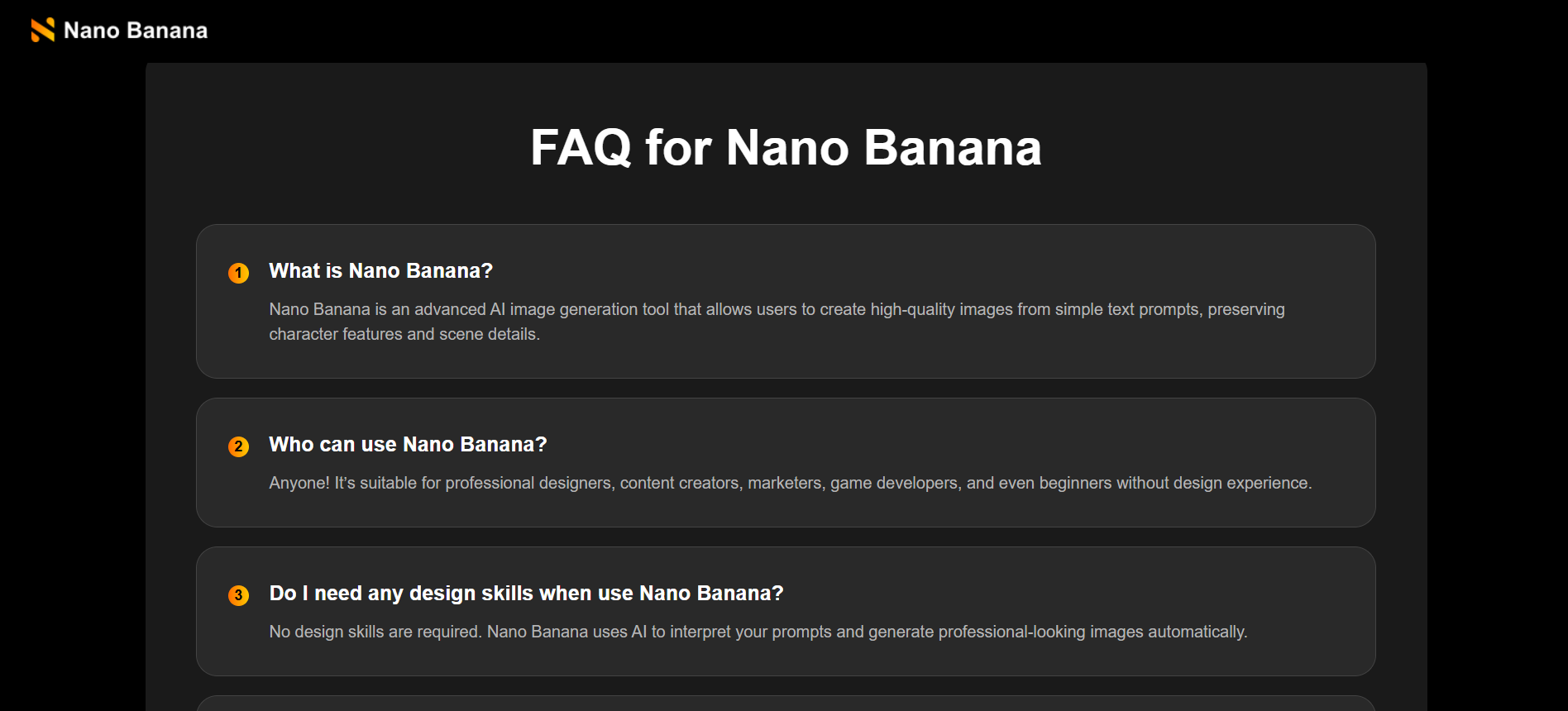Viewport: 1568px width, 711px height.
Task: Click the circular marker on the third FAQ
Action: (x=239, y=594)
